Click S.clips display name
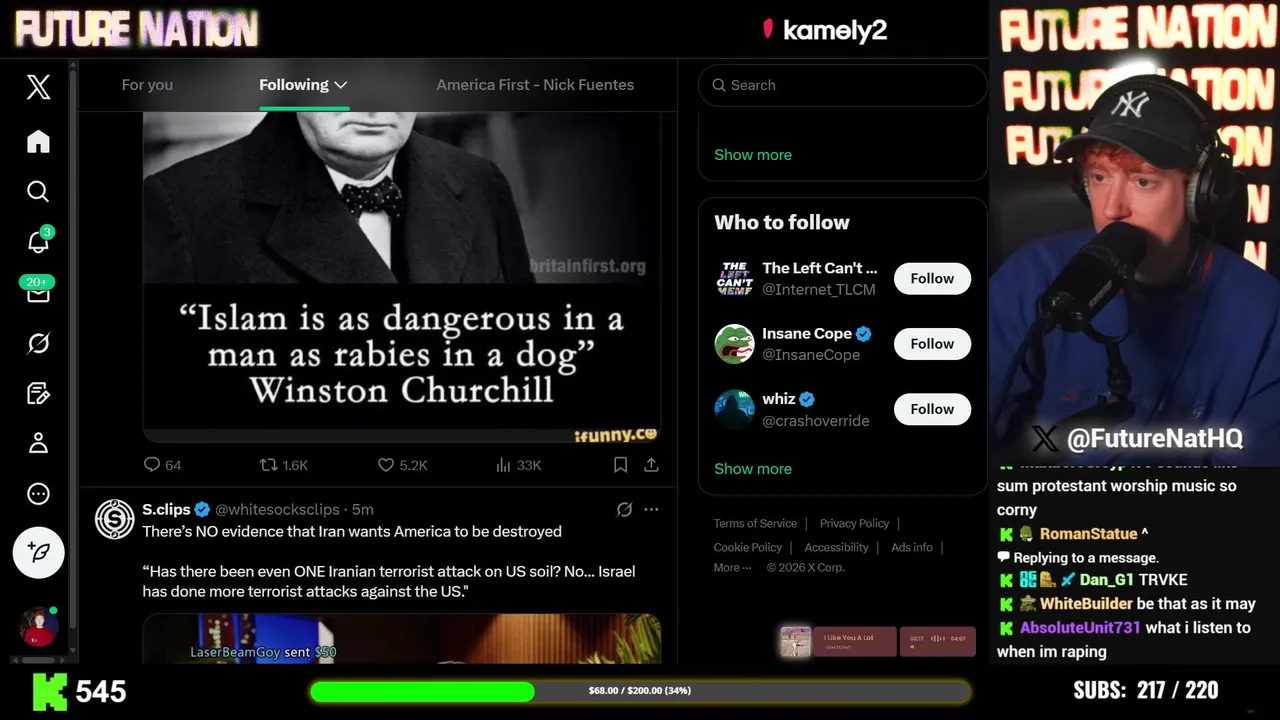 [166, 509]
